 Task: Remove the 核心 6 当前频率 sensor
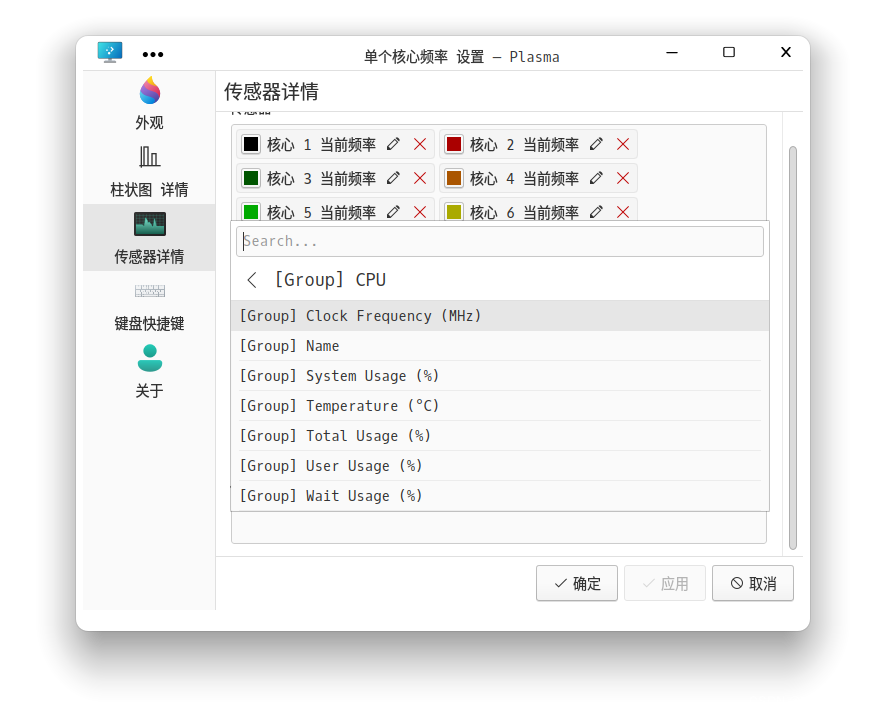623,212
